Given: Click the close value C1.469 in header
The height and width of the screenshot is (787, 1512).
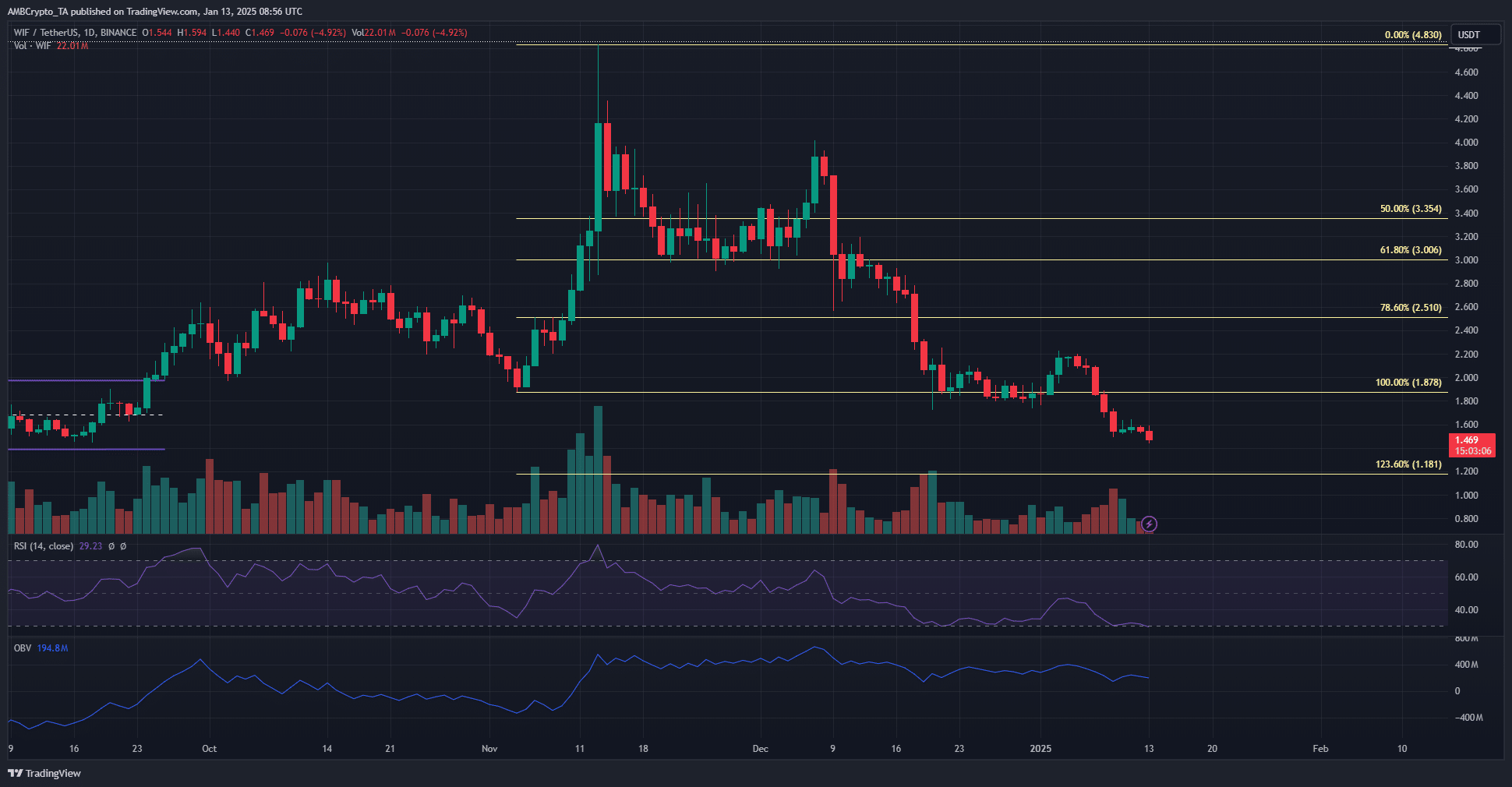Looking at the screenshot, I should tap(260, 33).
